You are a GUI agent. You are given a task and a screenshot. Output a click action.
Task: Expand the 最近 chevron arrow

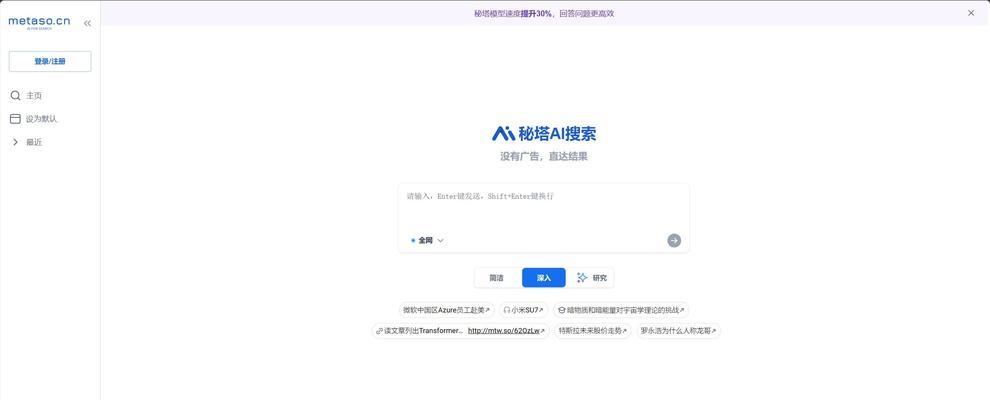click(15, 142)
